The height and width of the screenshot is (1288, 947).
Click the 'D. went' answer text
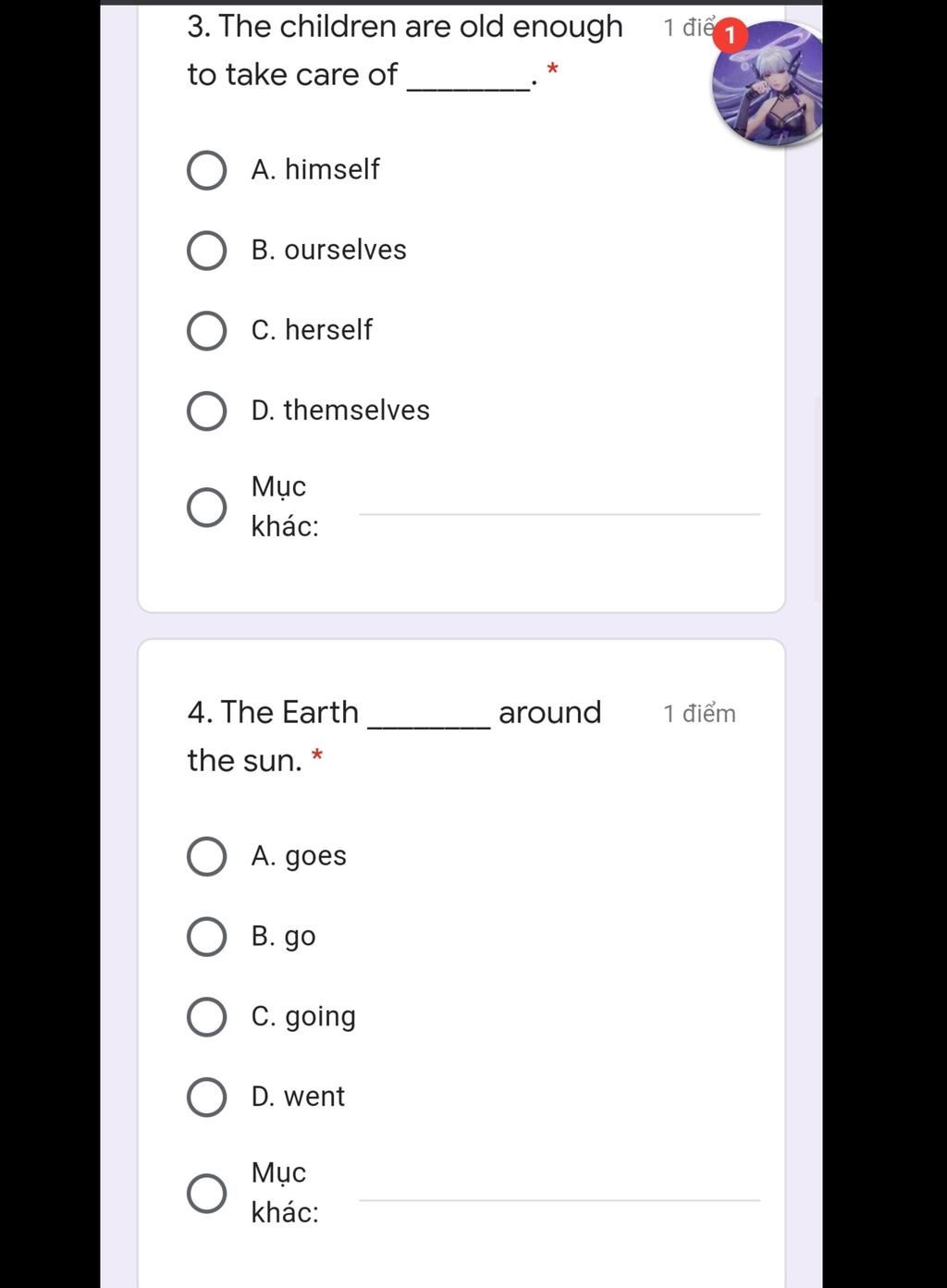click(298, 1096)
